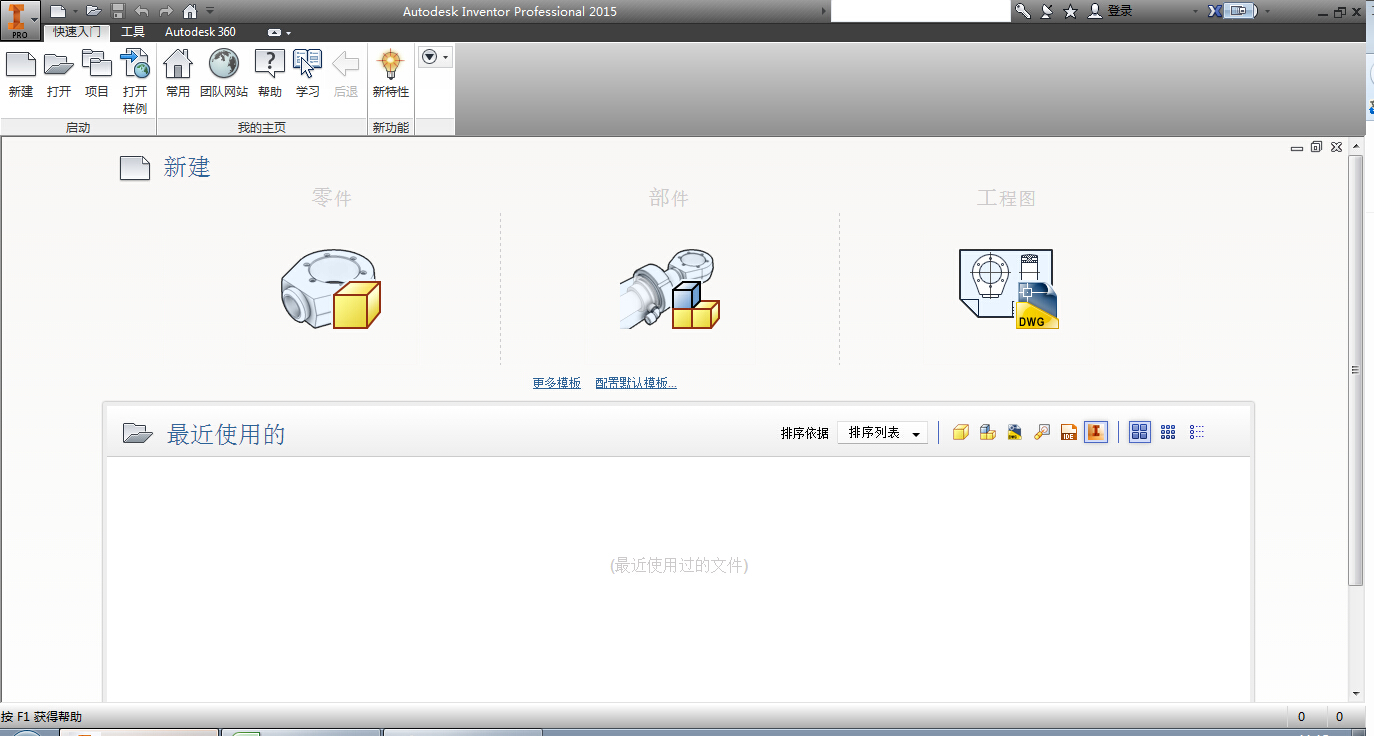Viewport: 1374px width, 736px height.
Task: Click the Open folder icon in quick access toolbar
Action: 94,11
